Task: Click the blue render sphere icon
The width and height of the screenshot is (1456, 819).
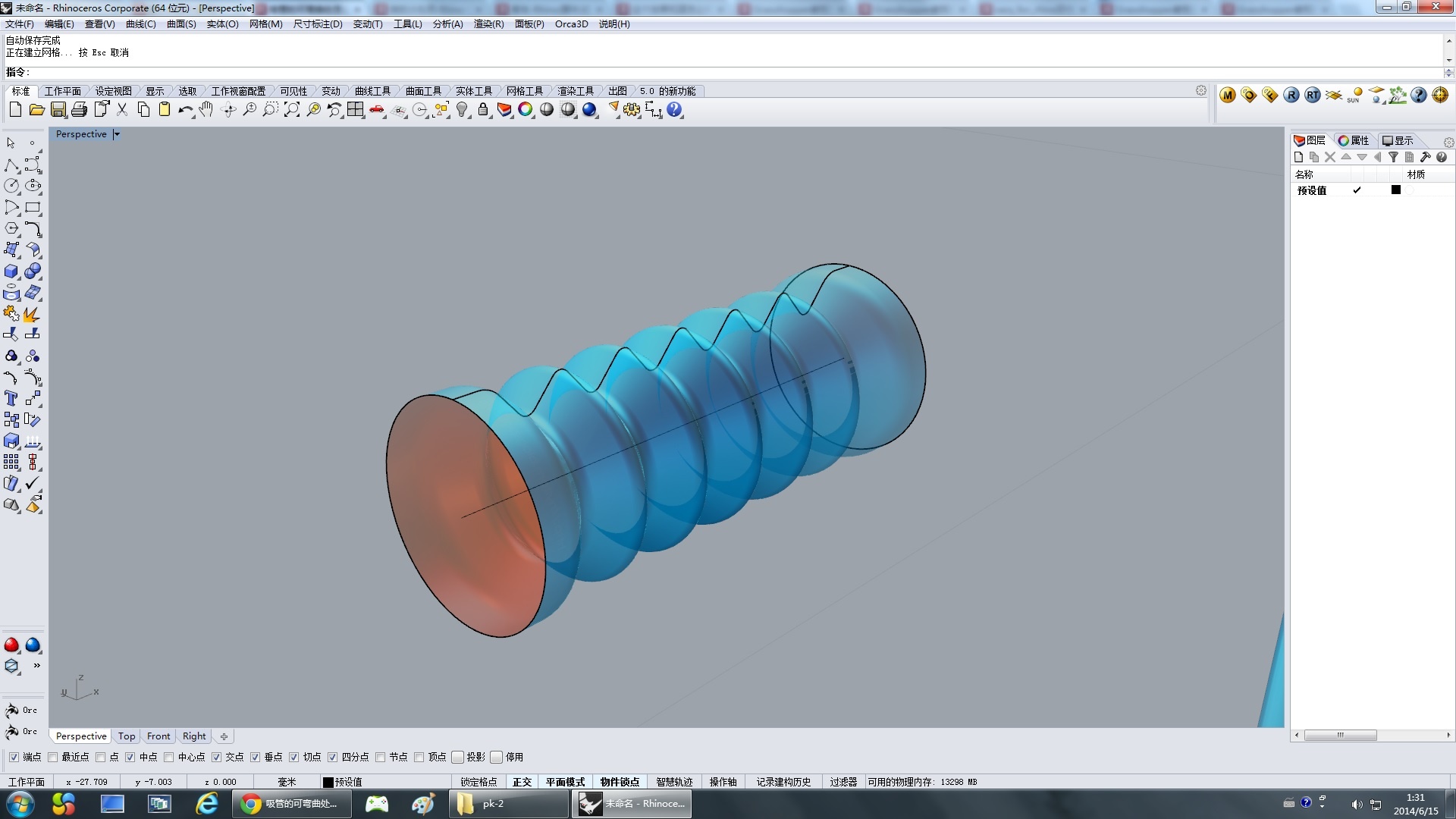Action: pos(589,110)
